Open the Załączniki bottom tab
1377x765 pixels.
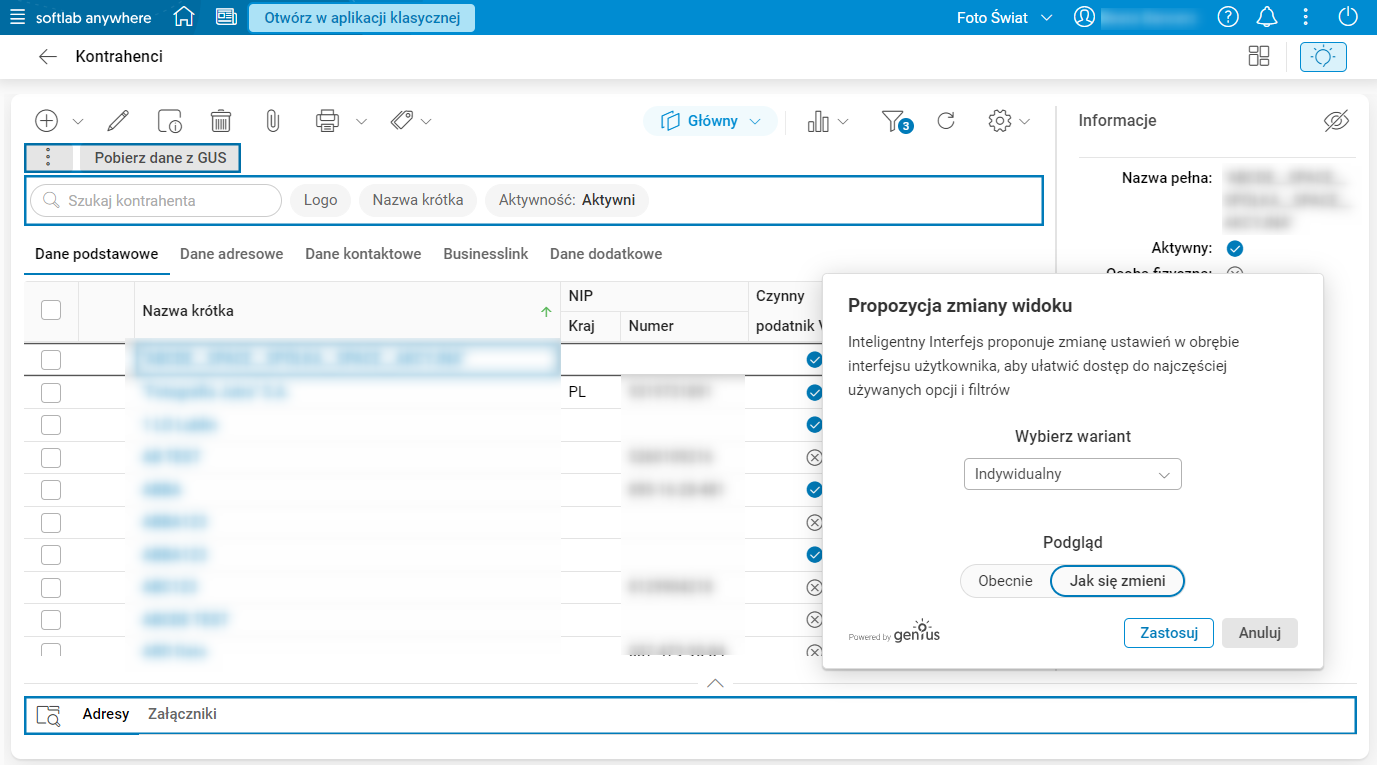[x=182, y=714]
